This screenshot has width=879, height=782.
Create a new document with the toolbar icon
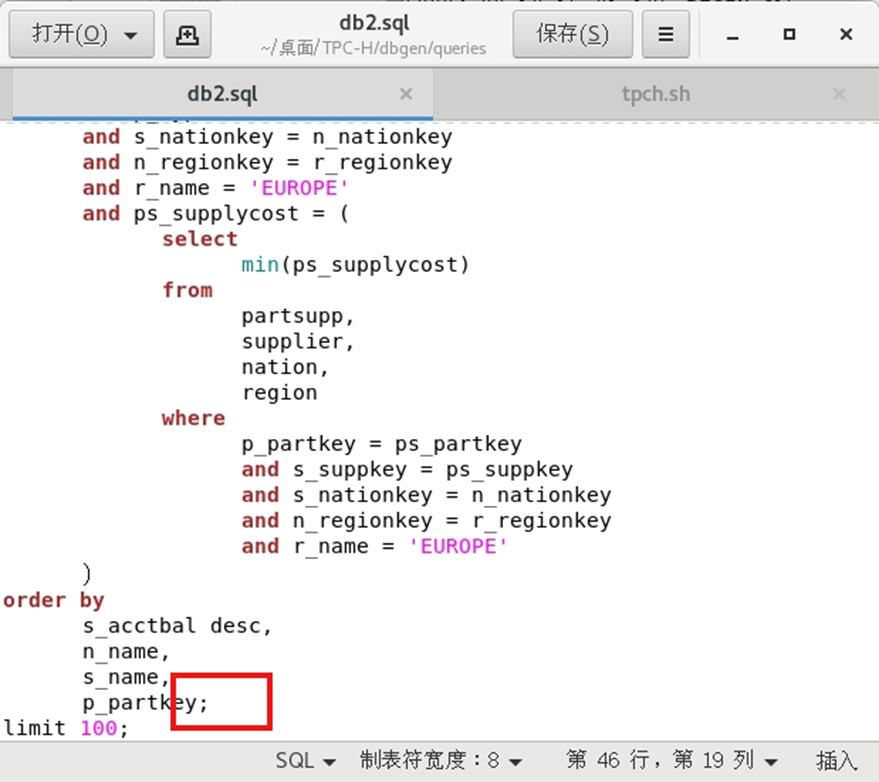(x=187, y=35)
